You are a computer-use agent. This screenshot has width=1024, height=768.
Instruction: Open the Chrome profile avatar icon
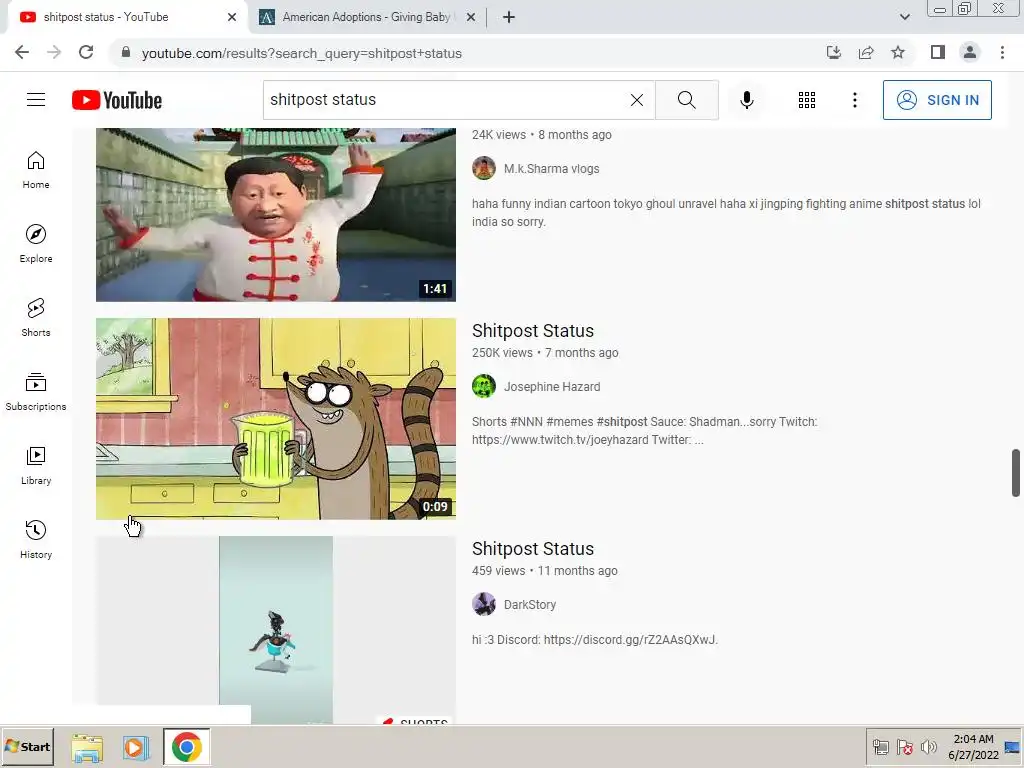(x=970, y=53)
